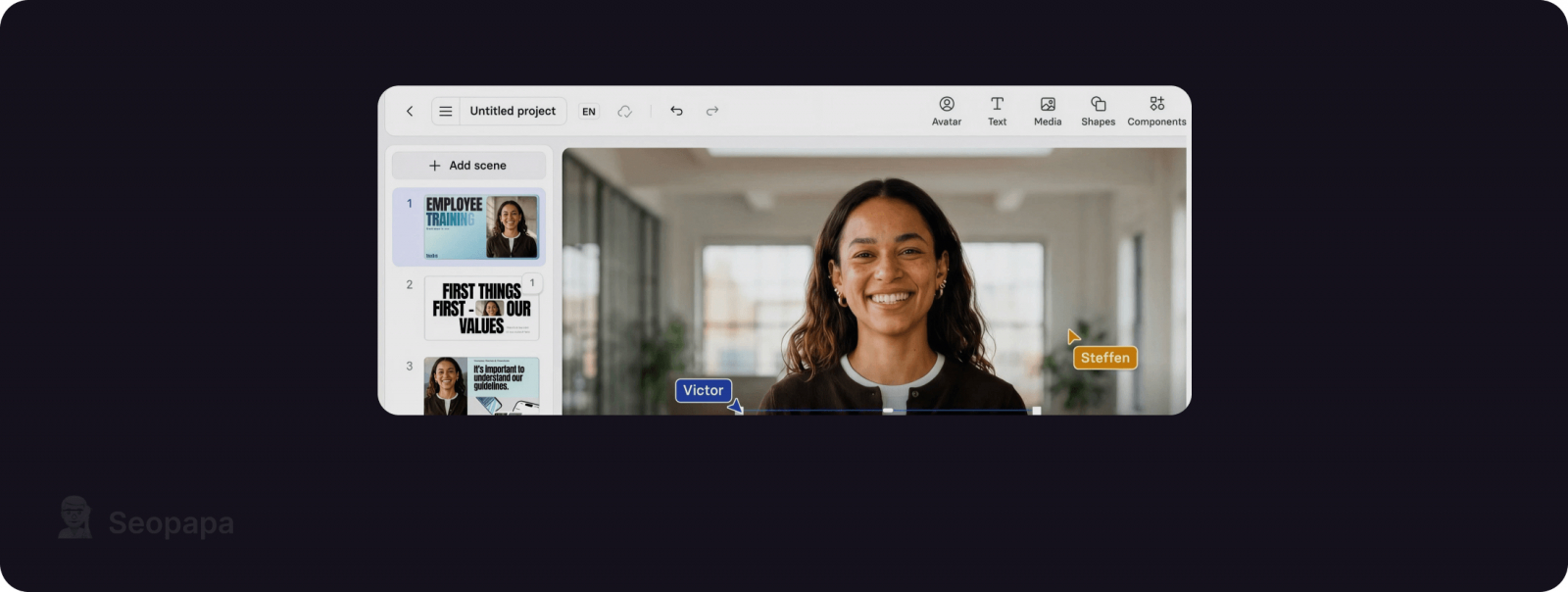Open the Components tool
1568x592 pixels.
(1156, 112)
